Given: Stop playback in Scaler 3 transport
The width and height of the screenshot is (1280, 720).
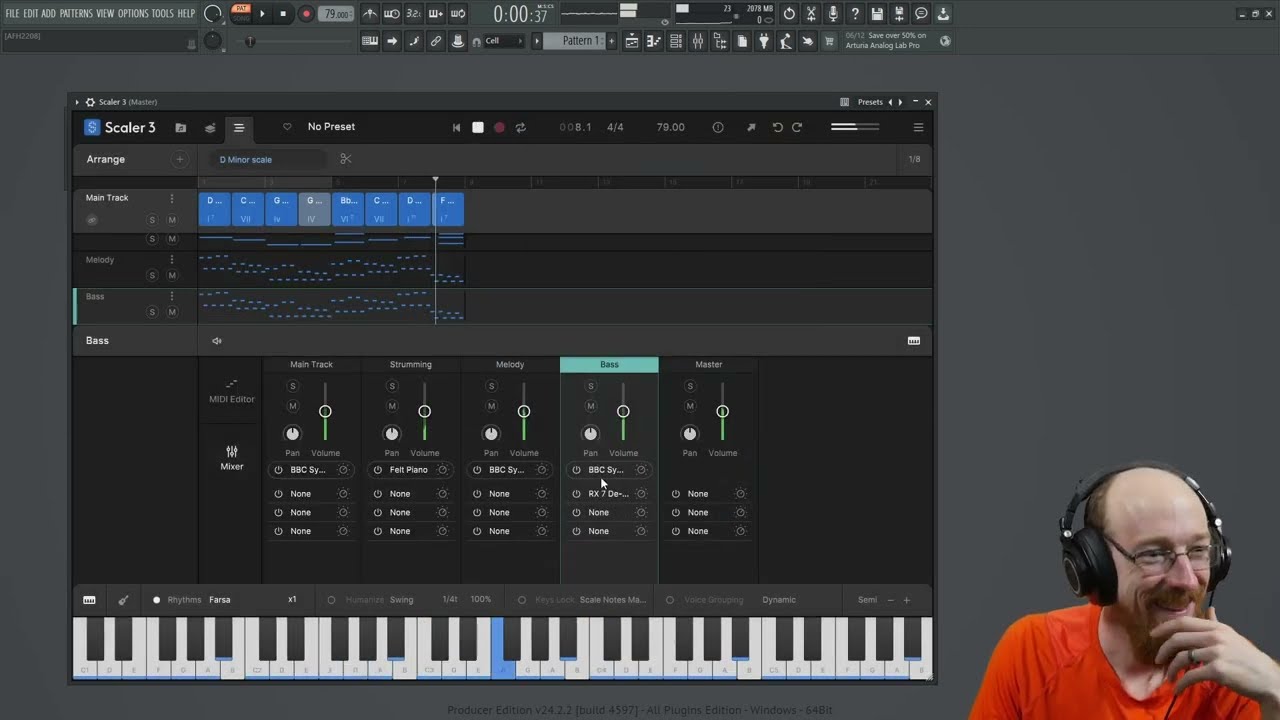Looking at the screenshot, I should pos(478,128).
